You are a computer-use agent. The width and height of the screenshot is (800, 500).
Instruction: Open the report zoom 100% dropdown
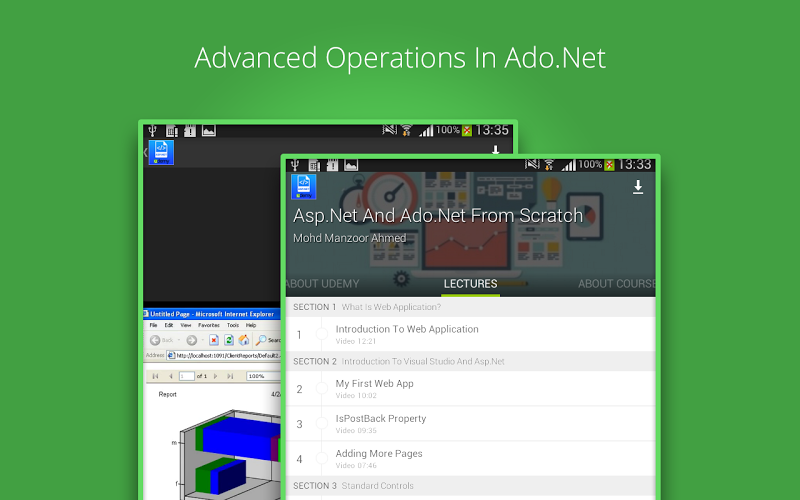[263, 376]
